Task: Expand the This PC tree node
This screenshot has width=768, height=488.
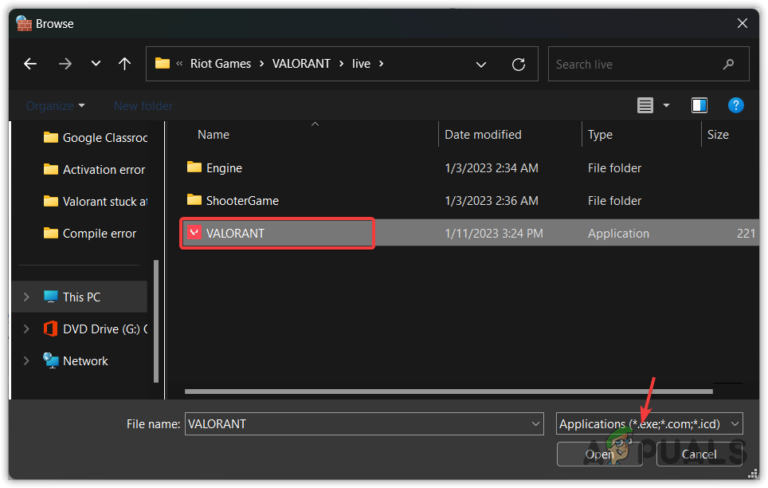Action: (x=26, y=297)
